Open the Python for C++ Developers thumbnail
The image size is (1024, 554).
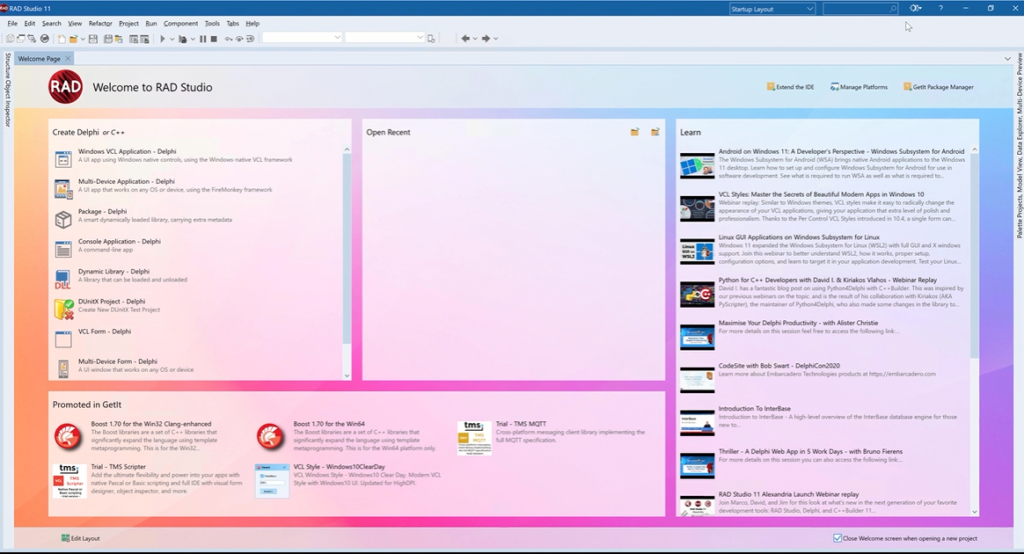pyautogui.click(x=697, y=294)
